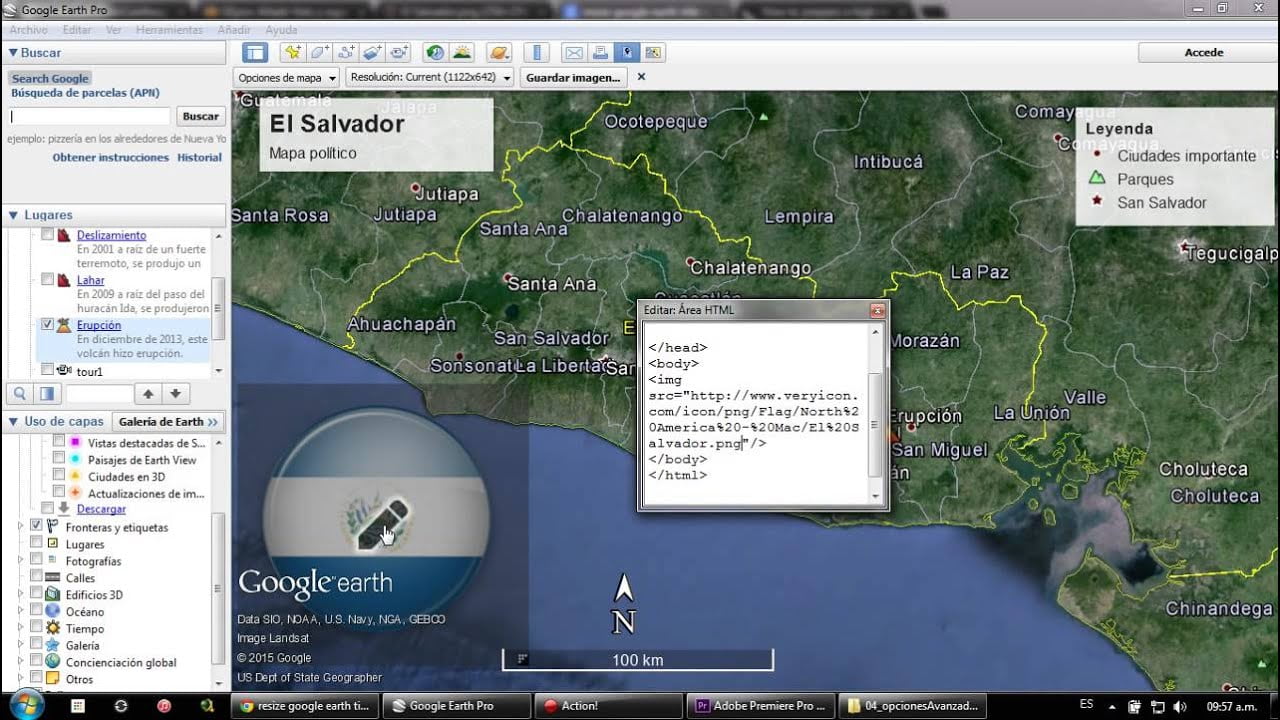Toggle the sidebar visibility icon
This screenshot has width=1280, height=720.
(x=255, y=53)
